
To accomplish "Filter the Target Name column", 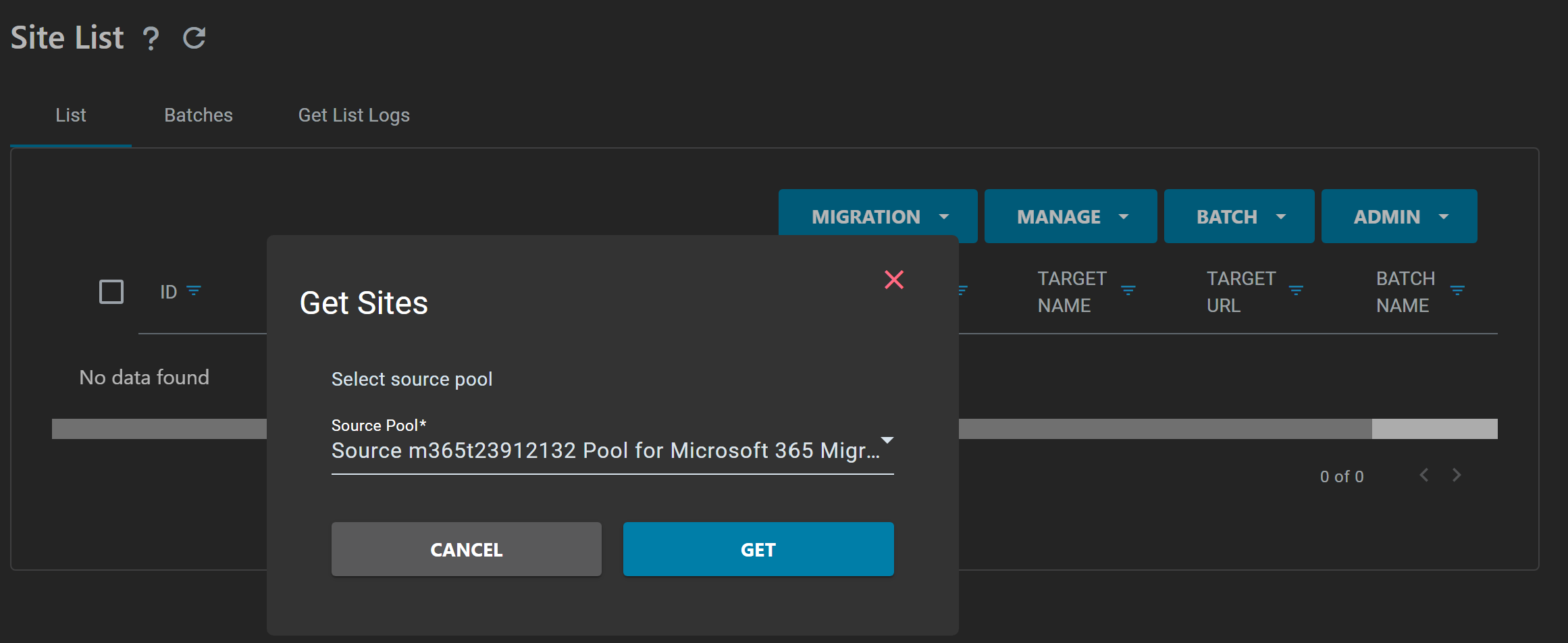I will [x=1128, y=290].
